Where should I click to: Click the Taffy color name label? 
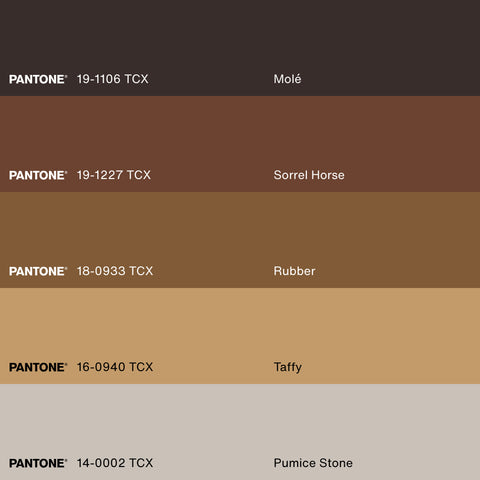pyautogui.click(x=288, y=368)
